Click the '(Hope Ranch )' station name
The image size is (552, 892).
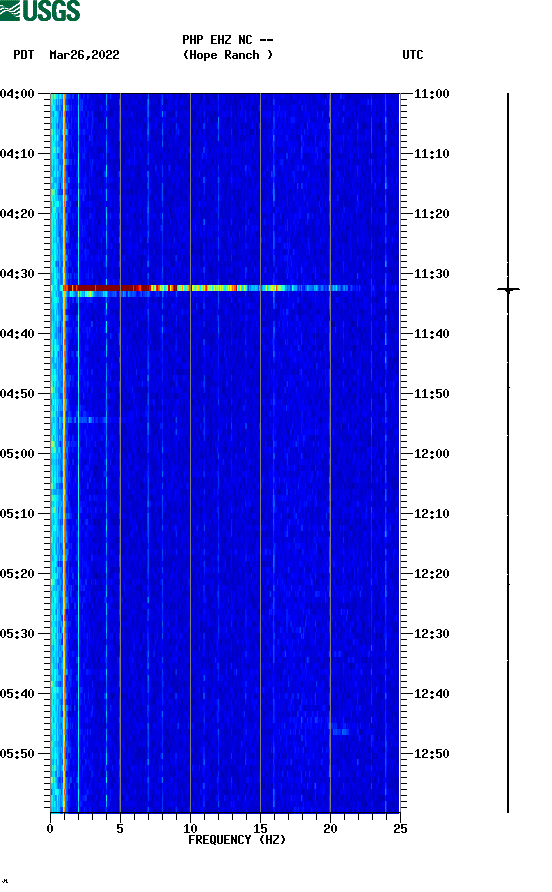[228, 55]
